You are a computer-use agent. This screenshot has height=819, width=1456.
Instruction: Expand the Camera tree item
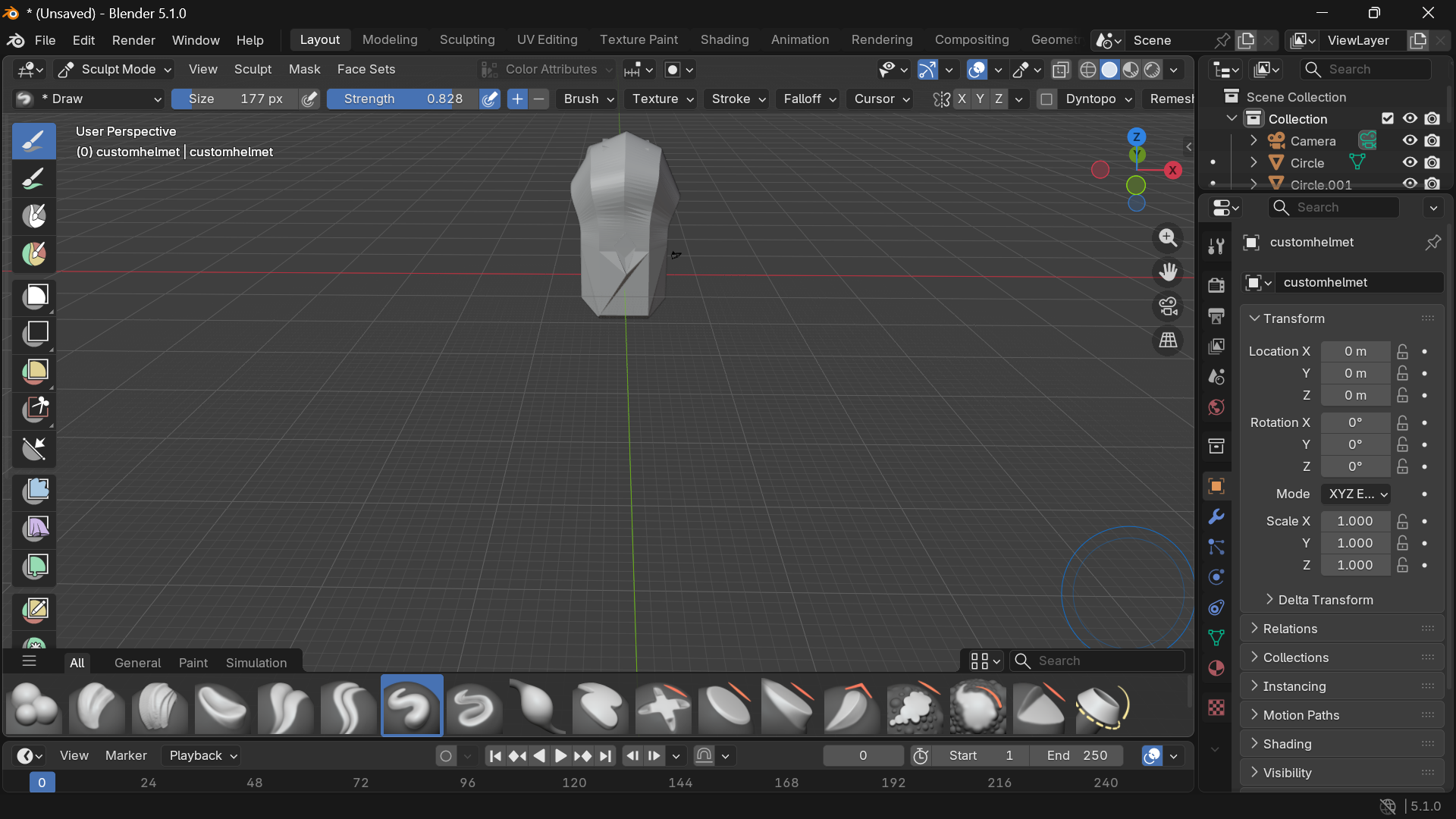pyautogui.click(x=1254, y=140)
